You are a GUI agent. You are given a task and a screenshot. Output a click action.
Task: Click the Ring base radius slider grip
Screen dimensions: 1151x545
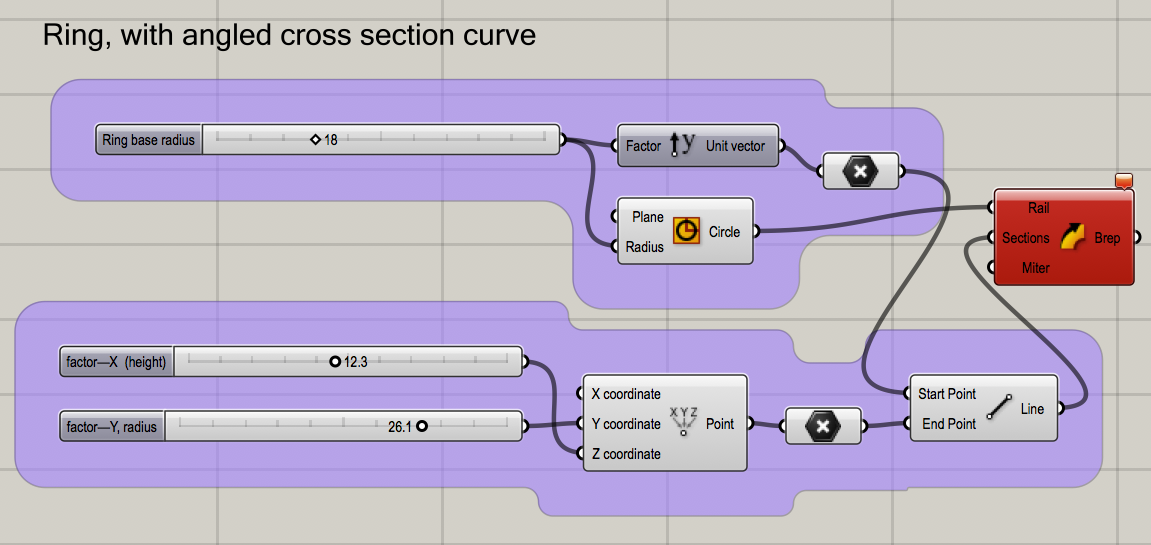coord(315,140)
